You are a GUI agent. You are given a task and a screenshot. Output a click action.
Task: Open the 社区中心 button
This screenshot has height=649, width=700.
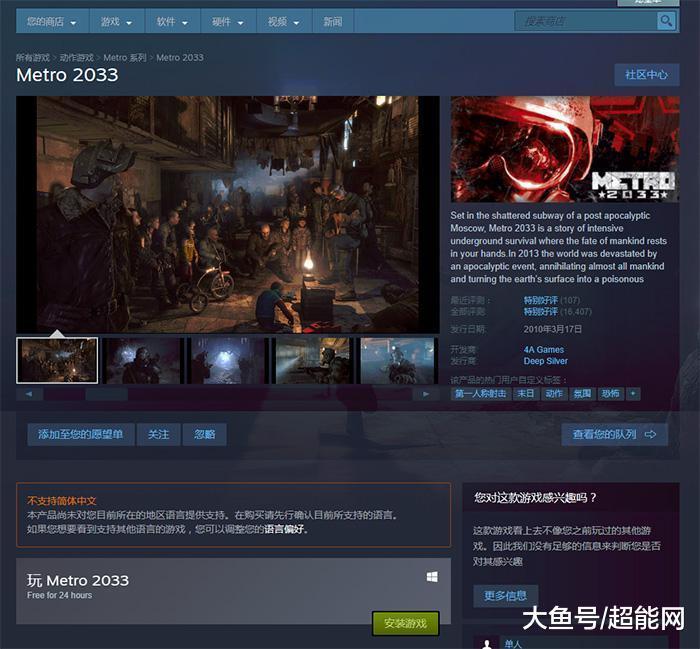point(647,75)
